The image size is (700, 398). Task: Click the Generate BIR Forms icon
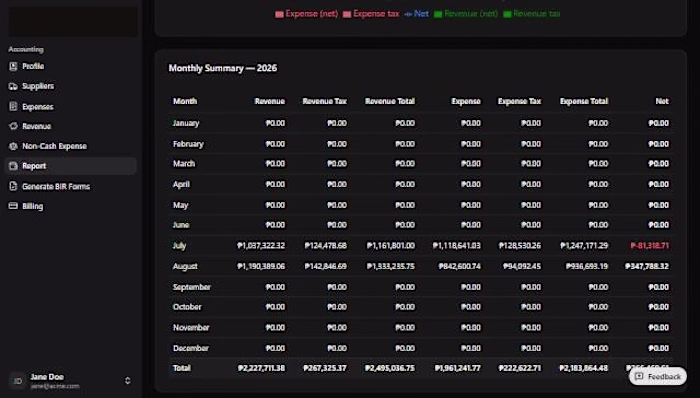point(13,186)
